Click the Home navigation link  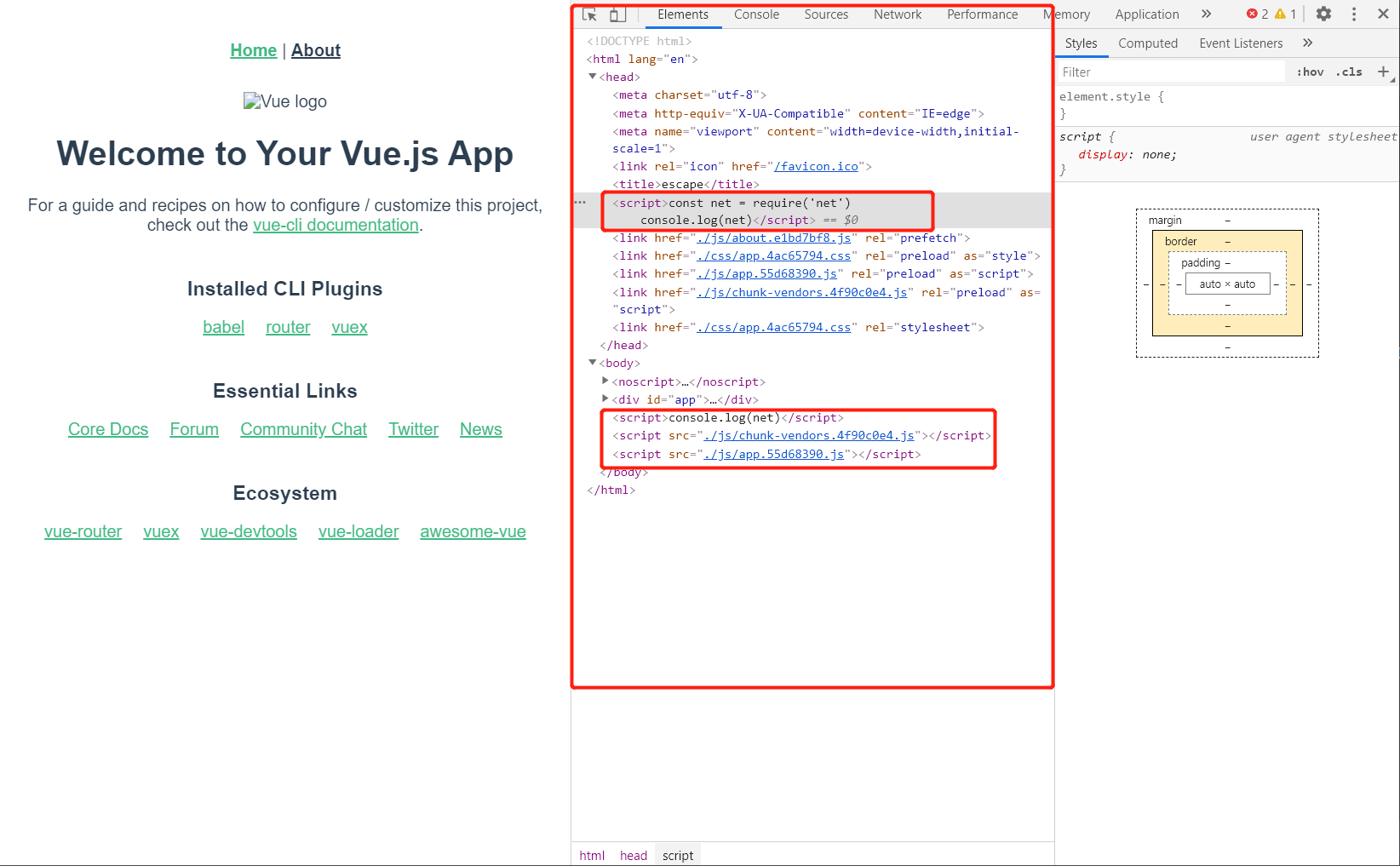[x=253, y=50]
